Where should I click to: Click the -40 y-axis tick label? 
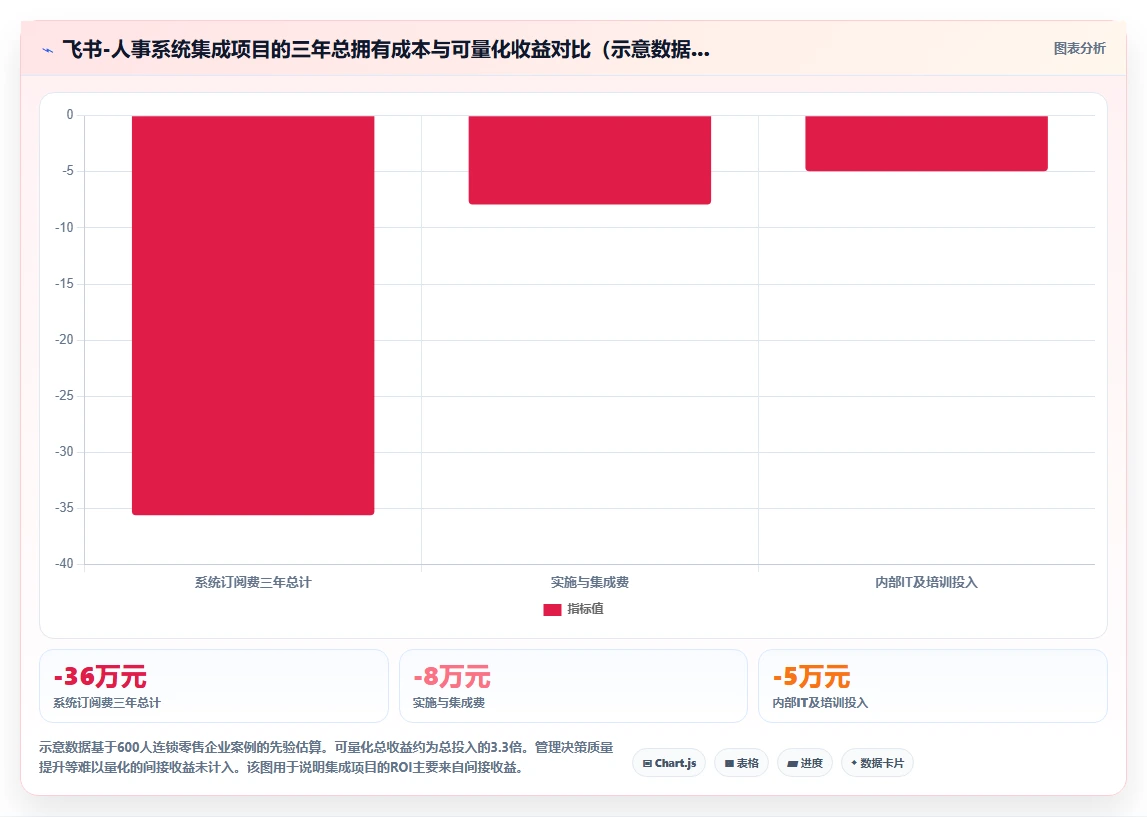64,563
